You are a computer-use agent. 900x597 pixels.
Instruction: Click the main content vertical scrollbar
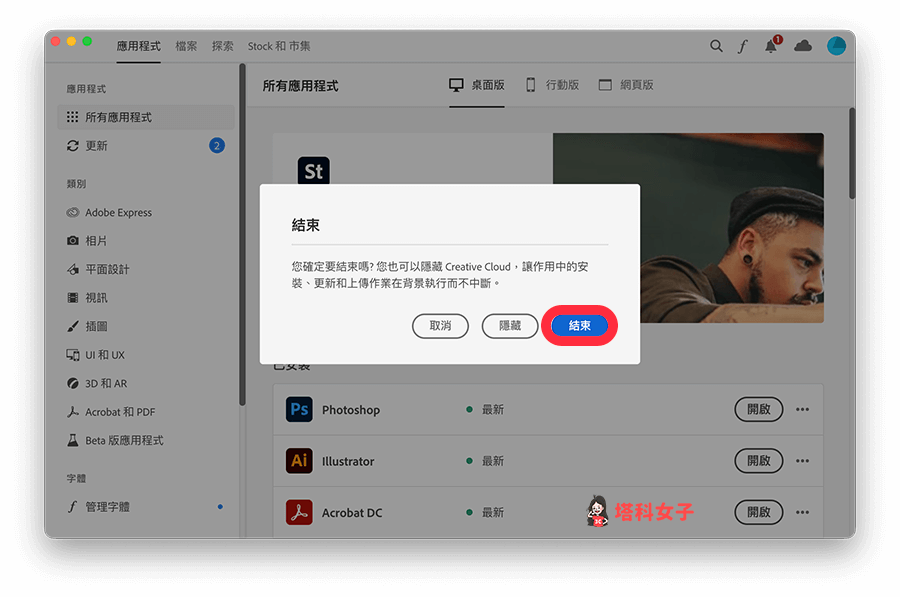852,153
